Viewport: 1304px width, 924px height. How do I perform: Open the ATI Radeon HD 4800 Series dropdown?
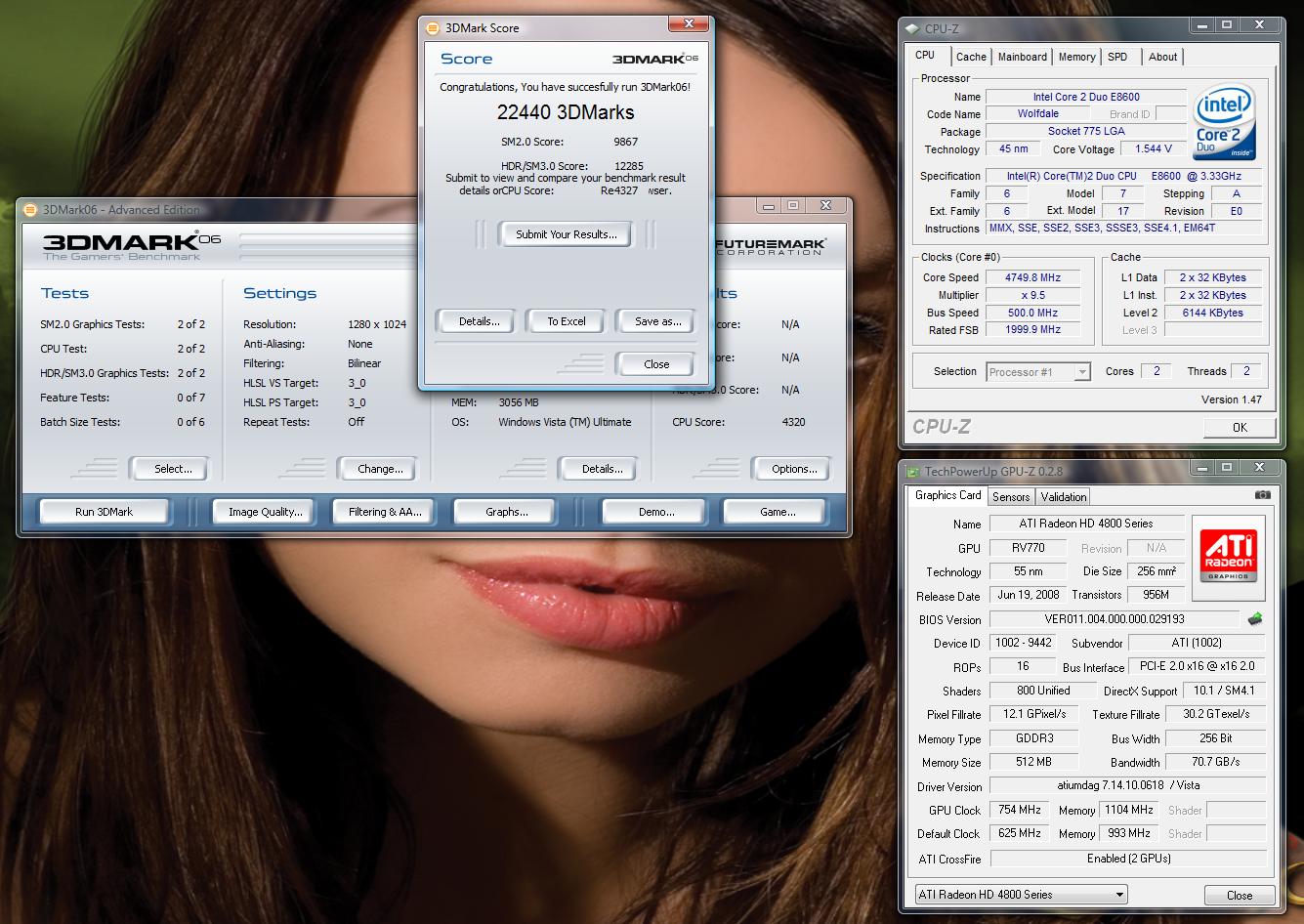pyautogui.click(x=1021, y=894)
